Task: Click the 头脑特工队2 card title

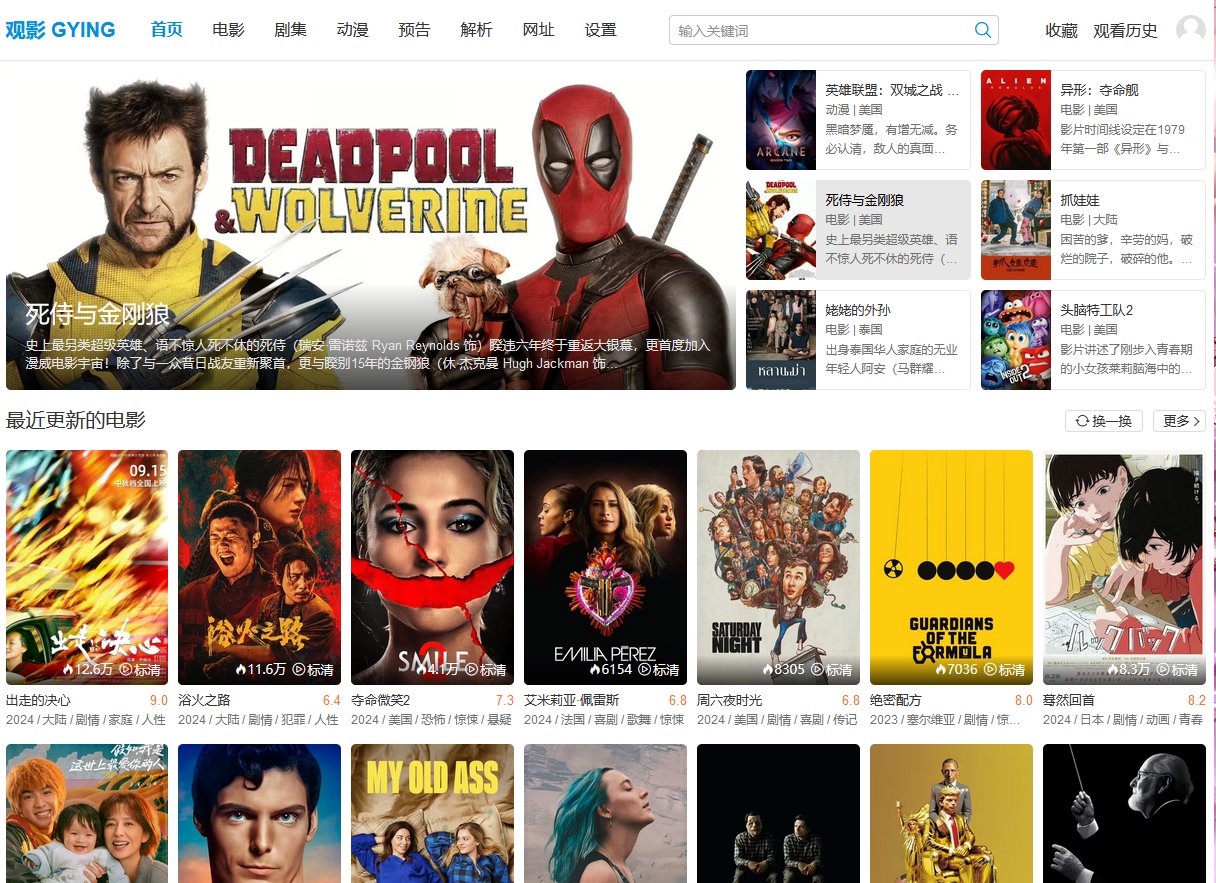Action: point(1097,310)
